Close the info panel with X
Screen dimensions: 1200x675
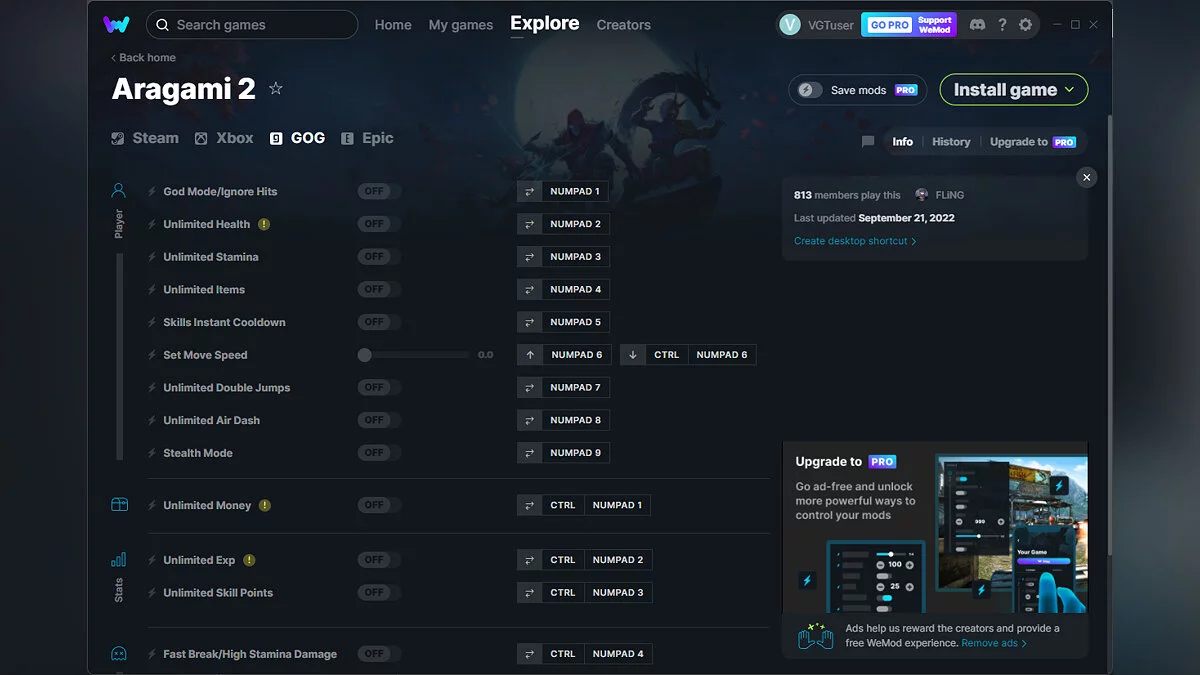coord(1087,177)
